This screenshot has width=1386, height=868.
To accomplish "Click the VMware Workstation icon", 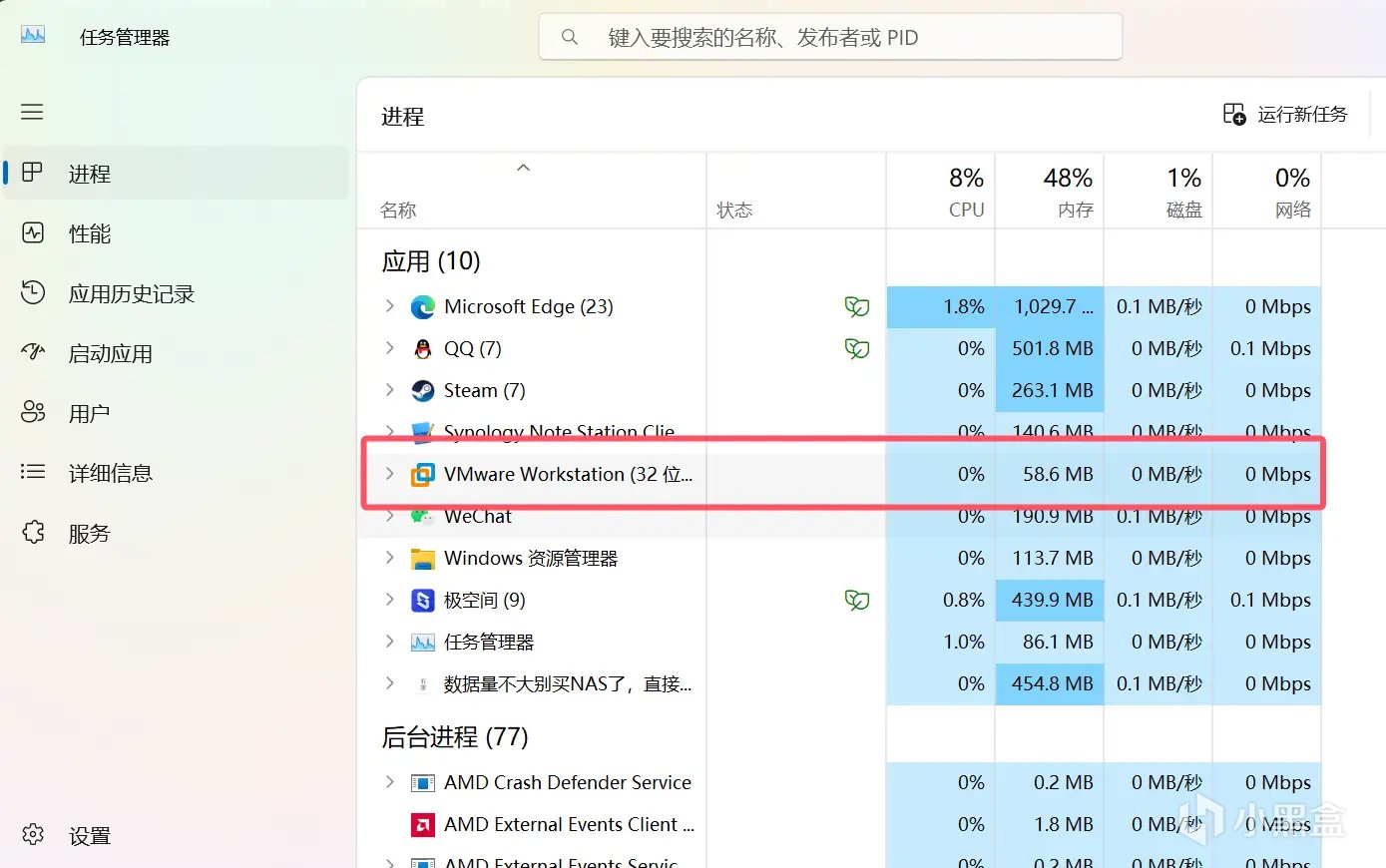I will (x=423, y=474).
